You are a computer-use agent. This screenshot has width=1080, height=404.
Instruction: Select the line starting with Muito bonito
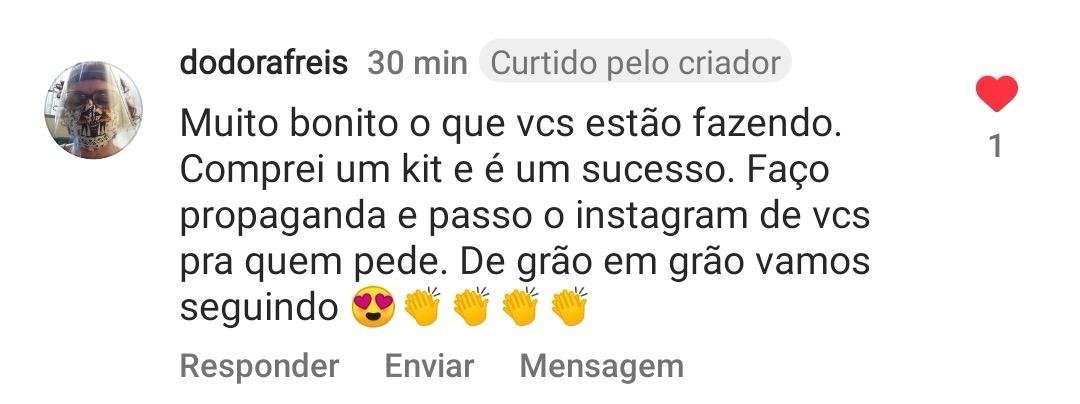pyautogui.click(x=510, y=125)
